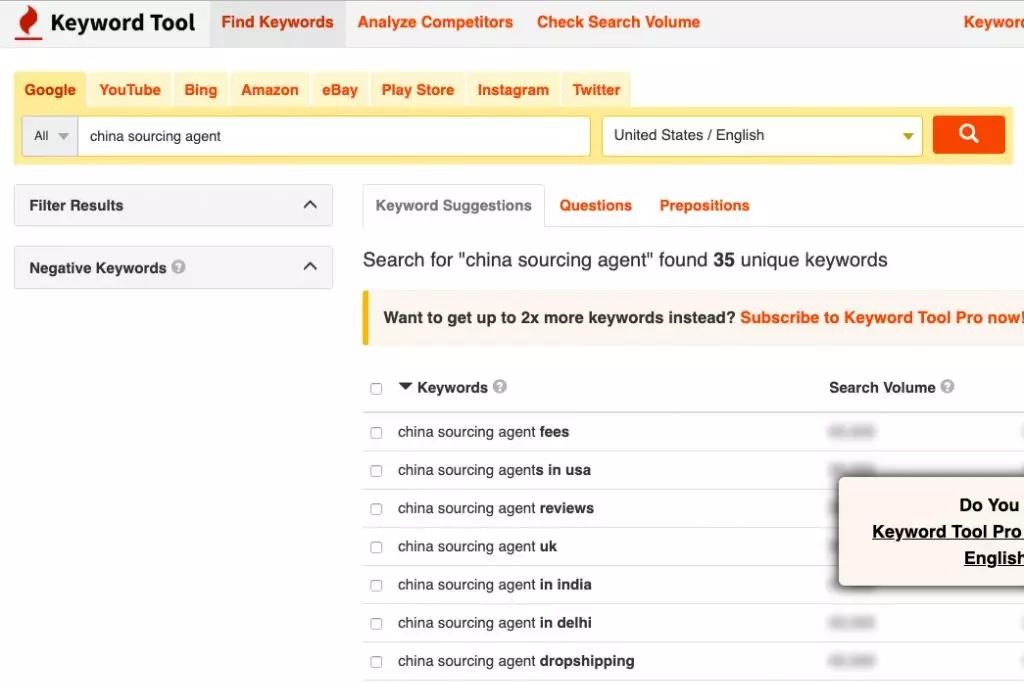Tick checkbox for china sourcing agent dropshipping

click(376, 662)
